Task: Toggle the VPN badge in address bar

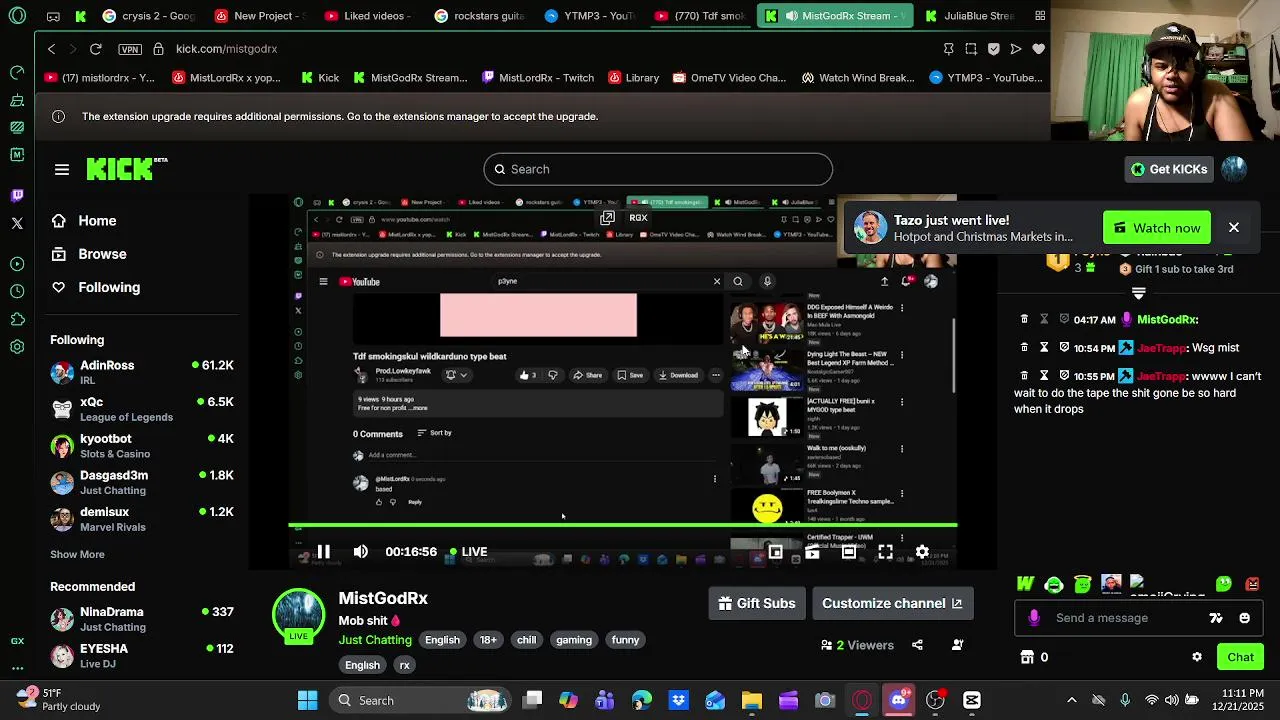Action: [130, 49]
